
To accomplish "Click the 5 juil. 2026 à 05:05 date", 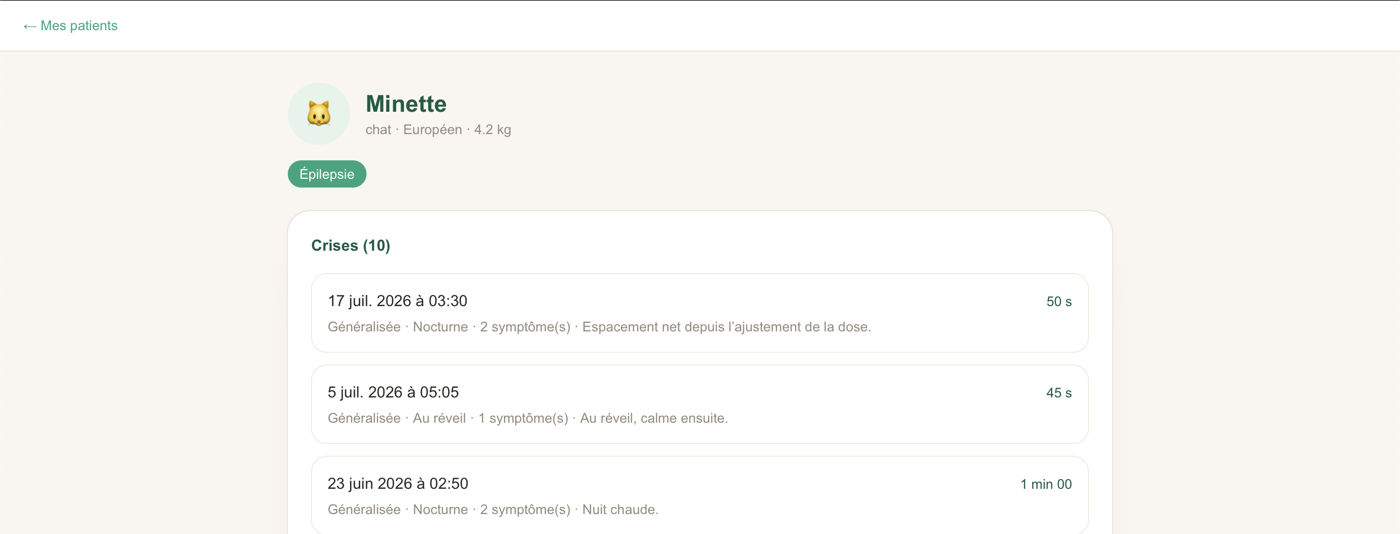I will (393, 392).
